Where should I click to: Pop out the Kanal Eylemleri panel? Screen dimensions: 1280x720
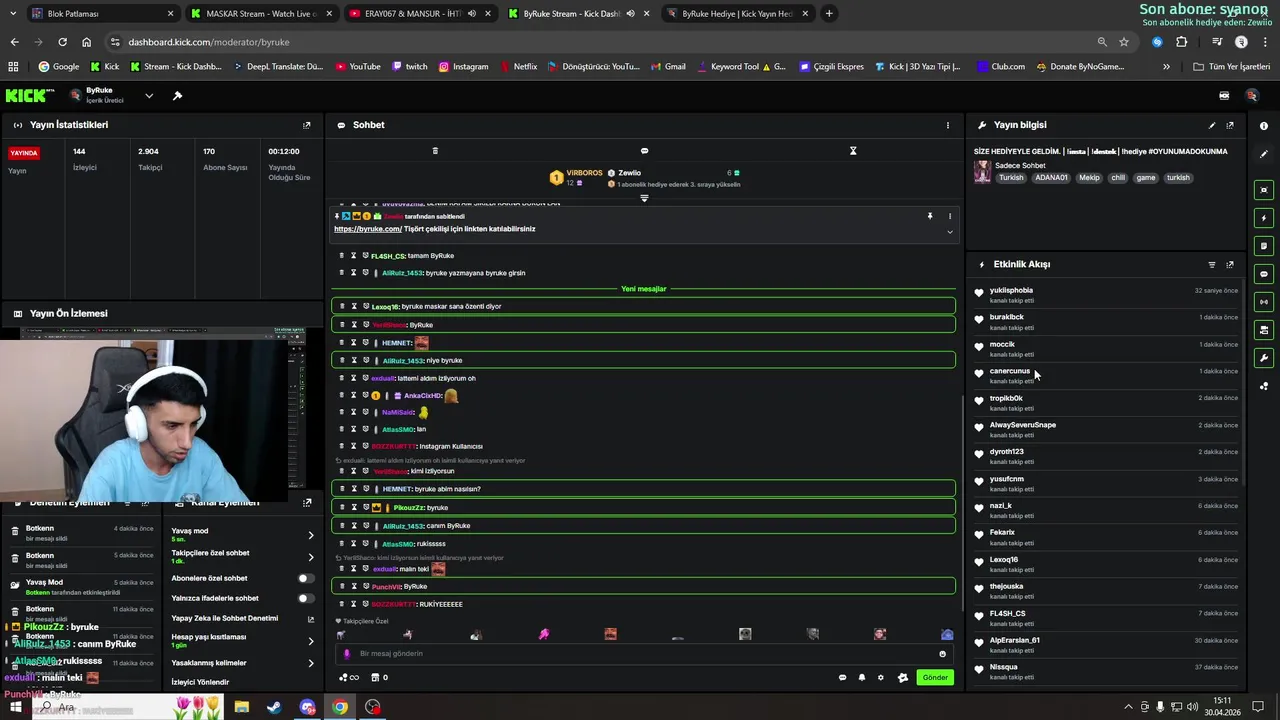(x=307, y=502)
